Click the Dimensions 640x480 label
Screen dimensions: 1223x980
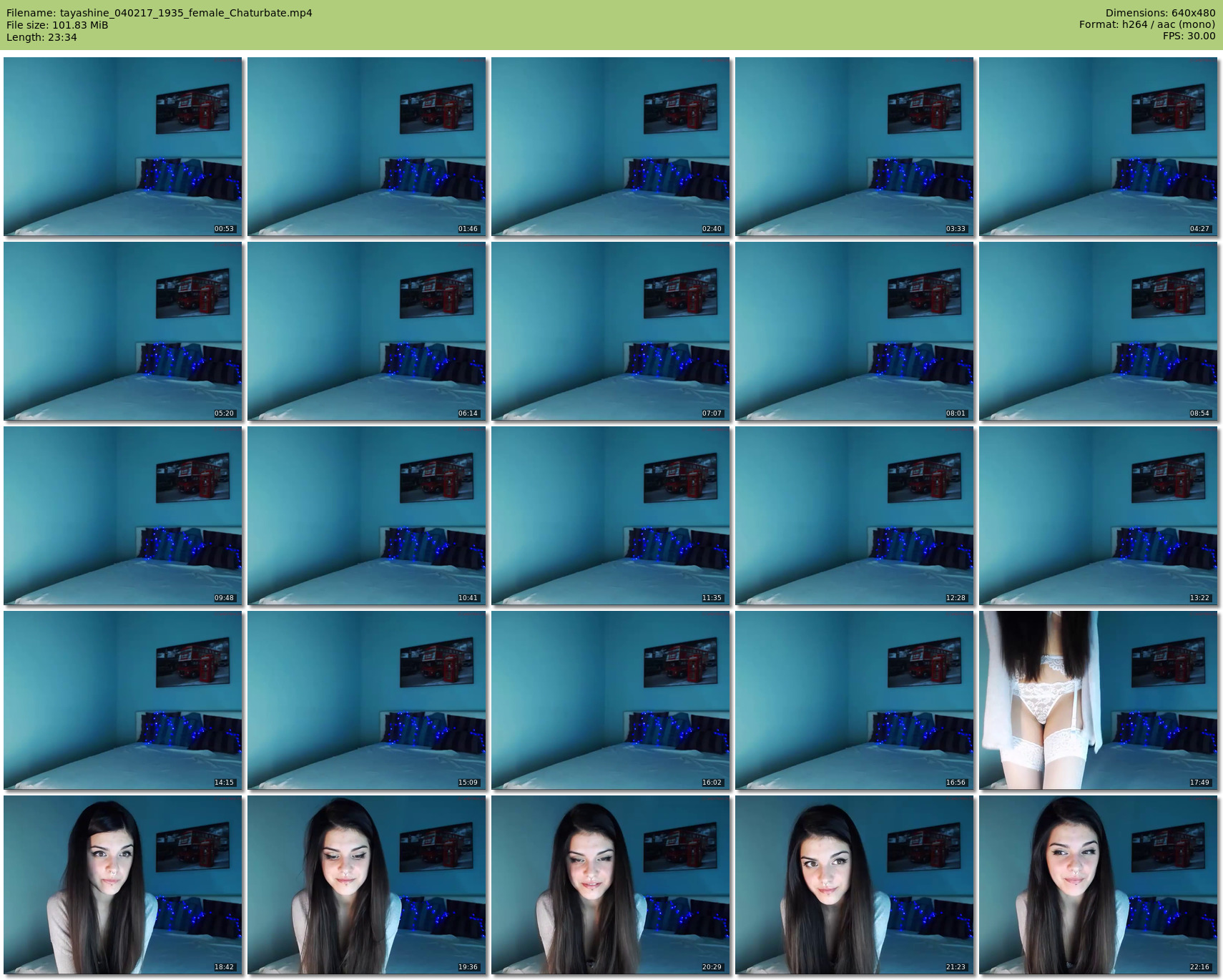[1160, 13]
